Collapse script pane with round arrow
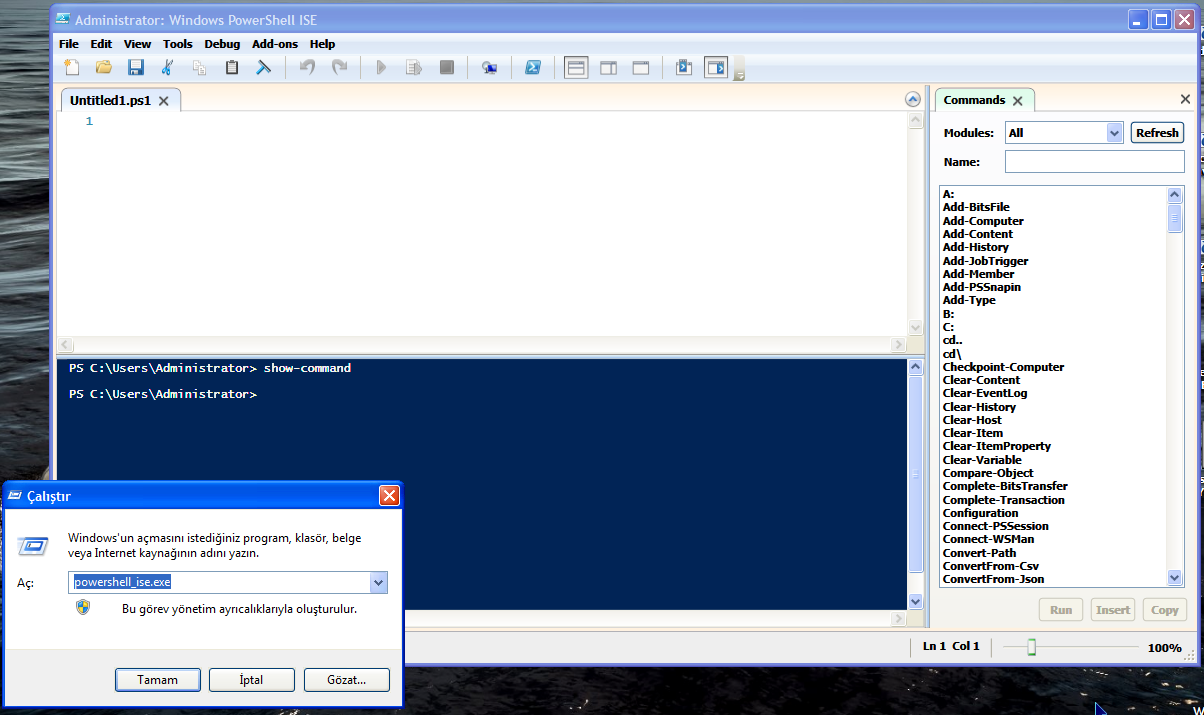Image resolution: width=1204 pixels, height=715 pixels. (x=912, y=99)
